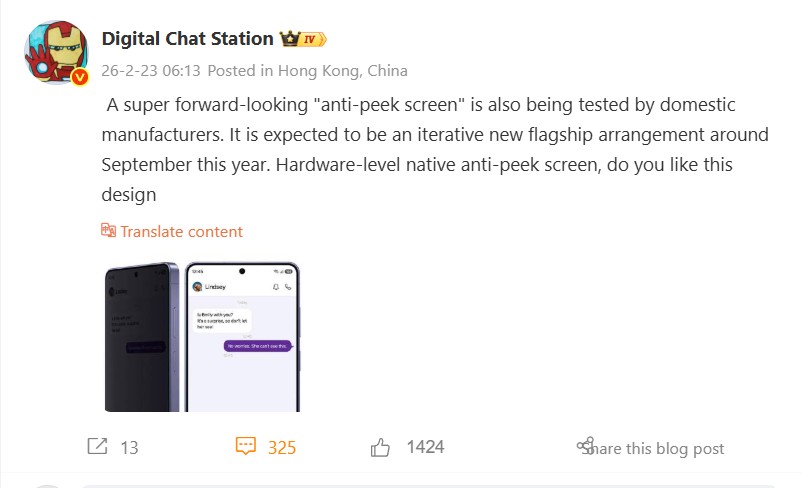Like the post with thumbs-up icon
Viewport: 802px width, 488px height.
coord(381,447)
